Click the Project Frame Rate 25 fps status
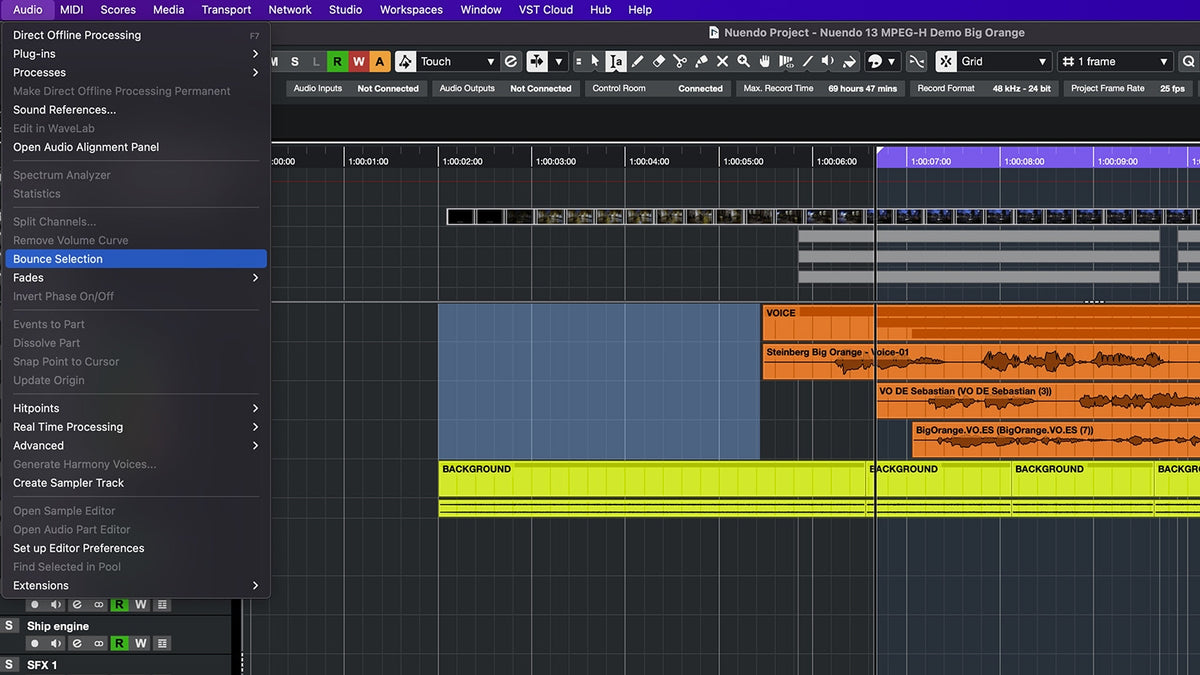 pos(1127,88)
